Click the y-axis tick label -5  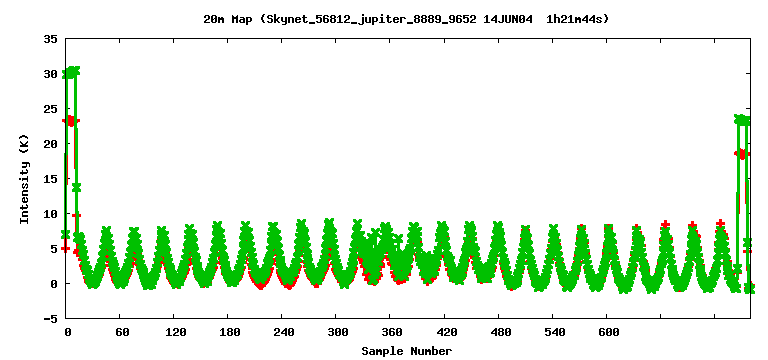(x=51, y=318)
